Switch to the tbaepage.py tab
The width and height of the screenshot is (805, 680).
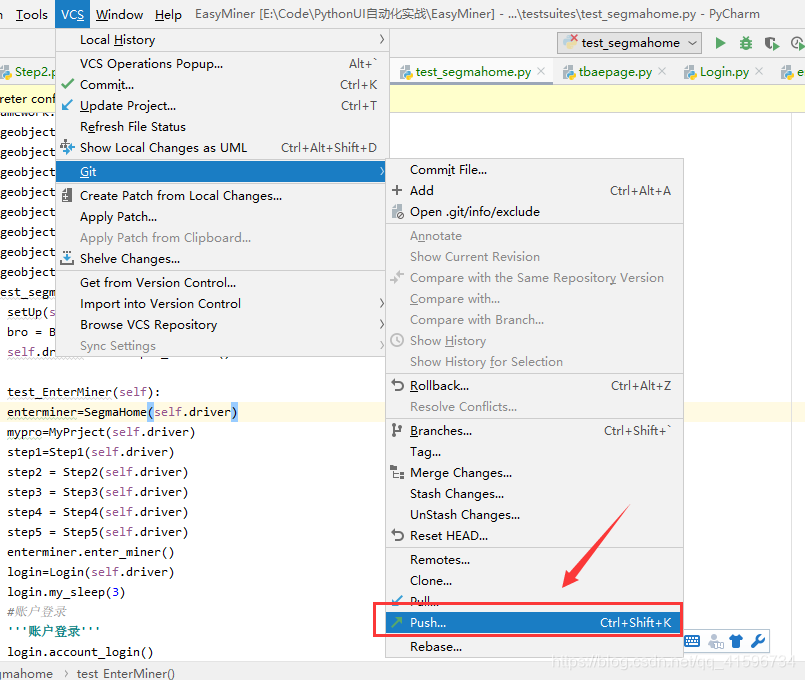[x=615, y=72]
